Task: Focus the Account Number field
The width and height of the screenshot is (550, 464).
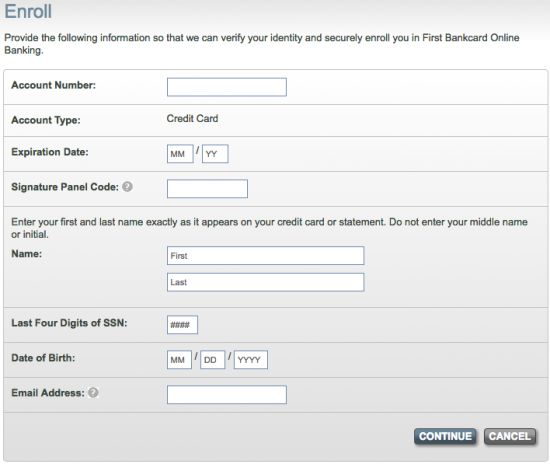Action: click(x=227, y=87)
